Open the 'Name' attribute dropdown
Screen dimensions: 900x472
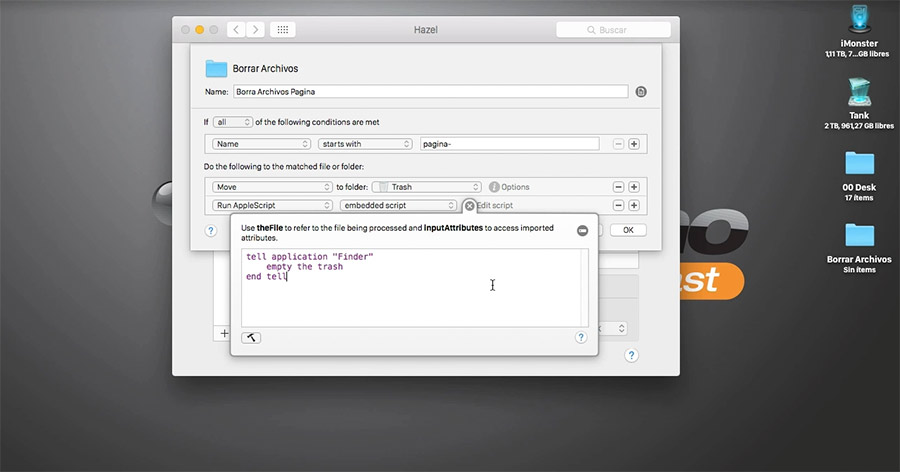pos(261,144)
